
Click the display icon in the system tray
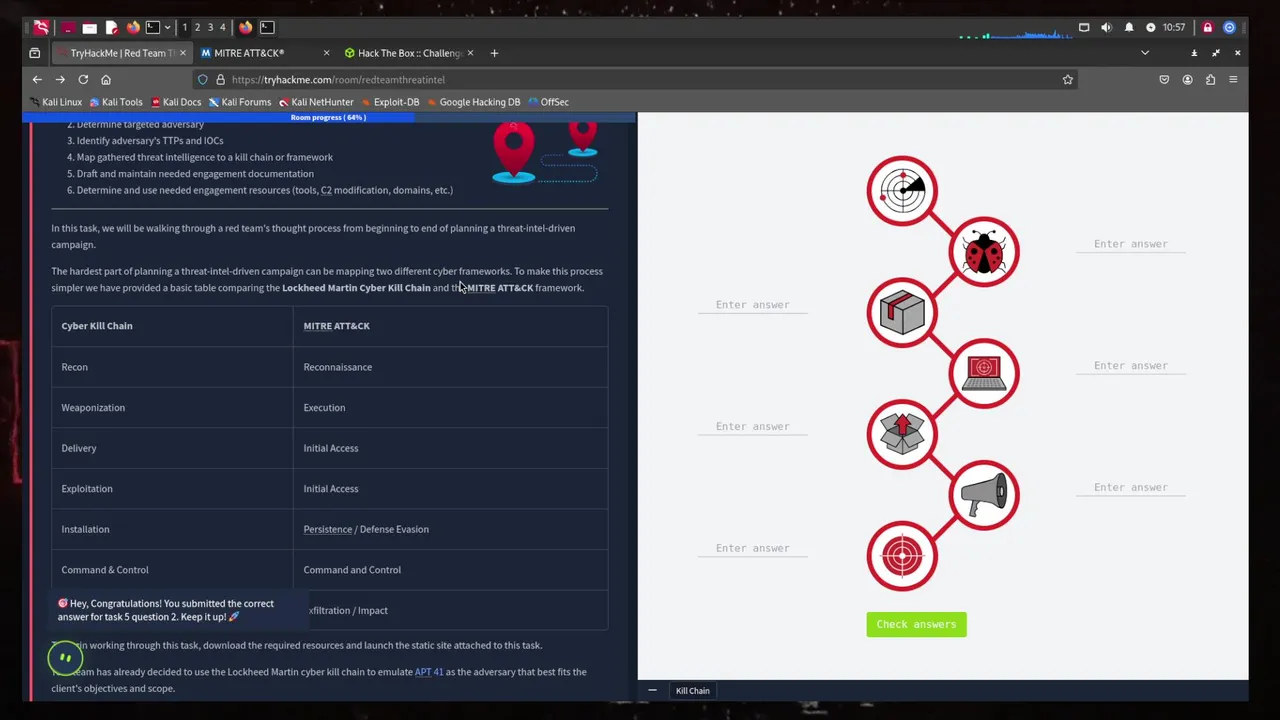coord(1084,27)
